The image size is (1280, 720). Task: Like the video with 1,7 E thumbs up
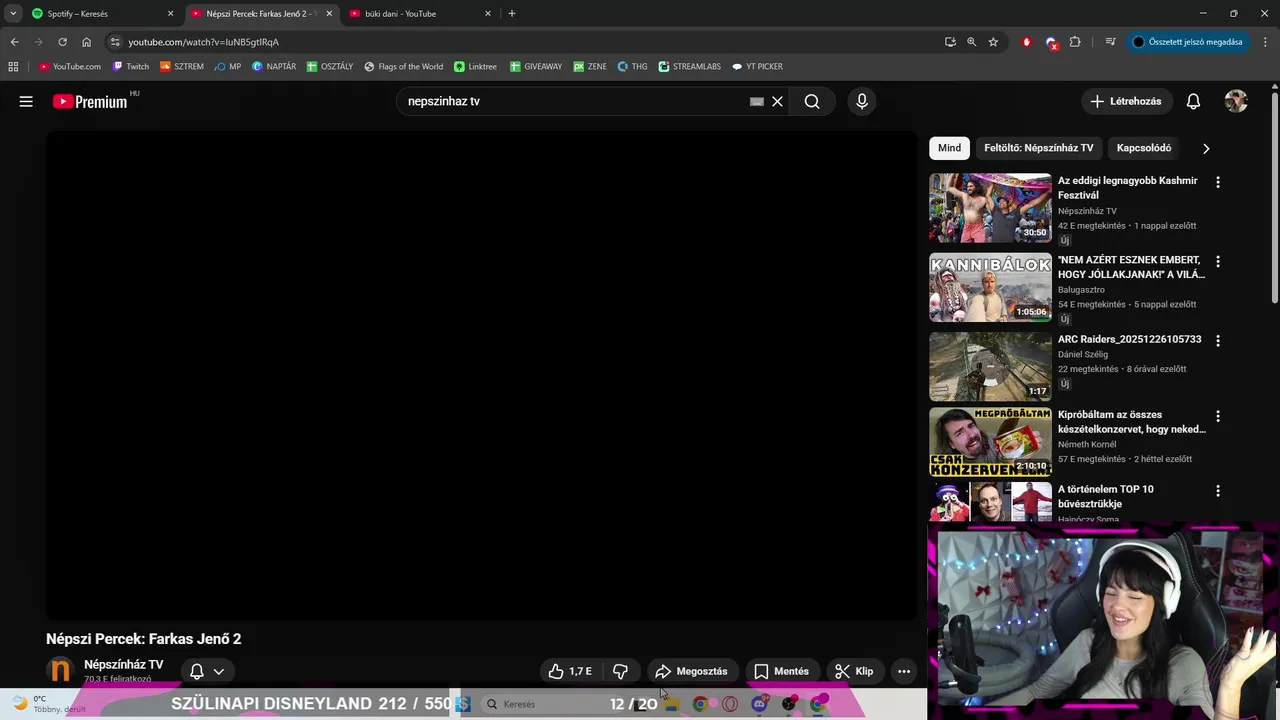coord(570,671)
